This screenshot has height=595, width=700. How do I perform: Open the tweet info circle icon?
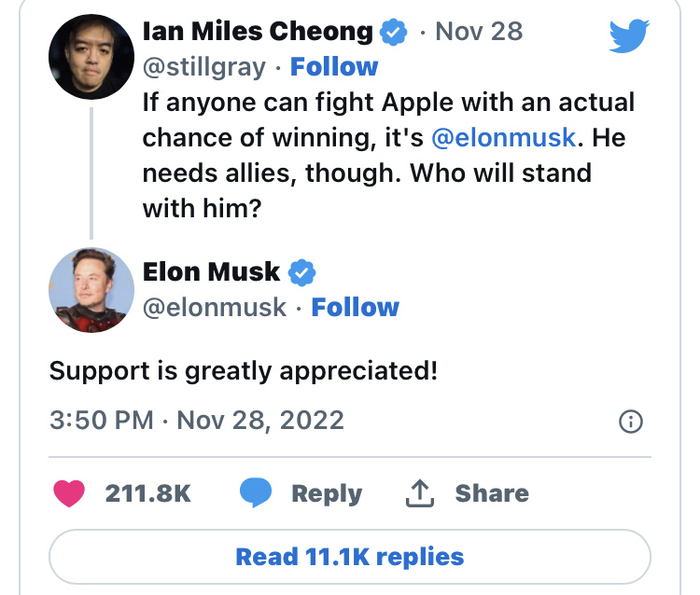(x=630, y=422)
